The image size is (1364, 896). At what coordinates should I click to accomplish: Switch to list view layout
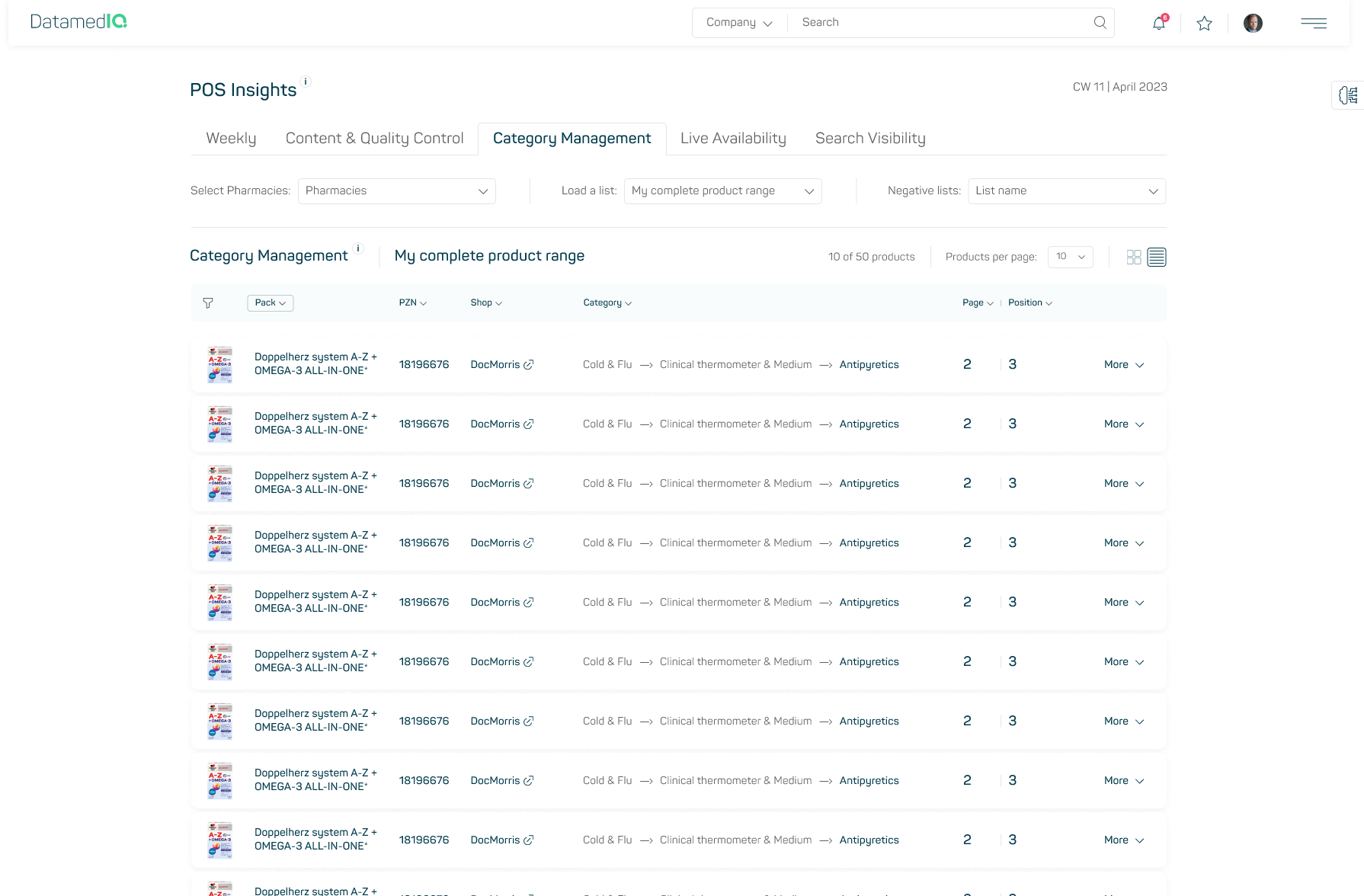(x=1157, y=258)
